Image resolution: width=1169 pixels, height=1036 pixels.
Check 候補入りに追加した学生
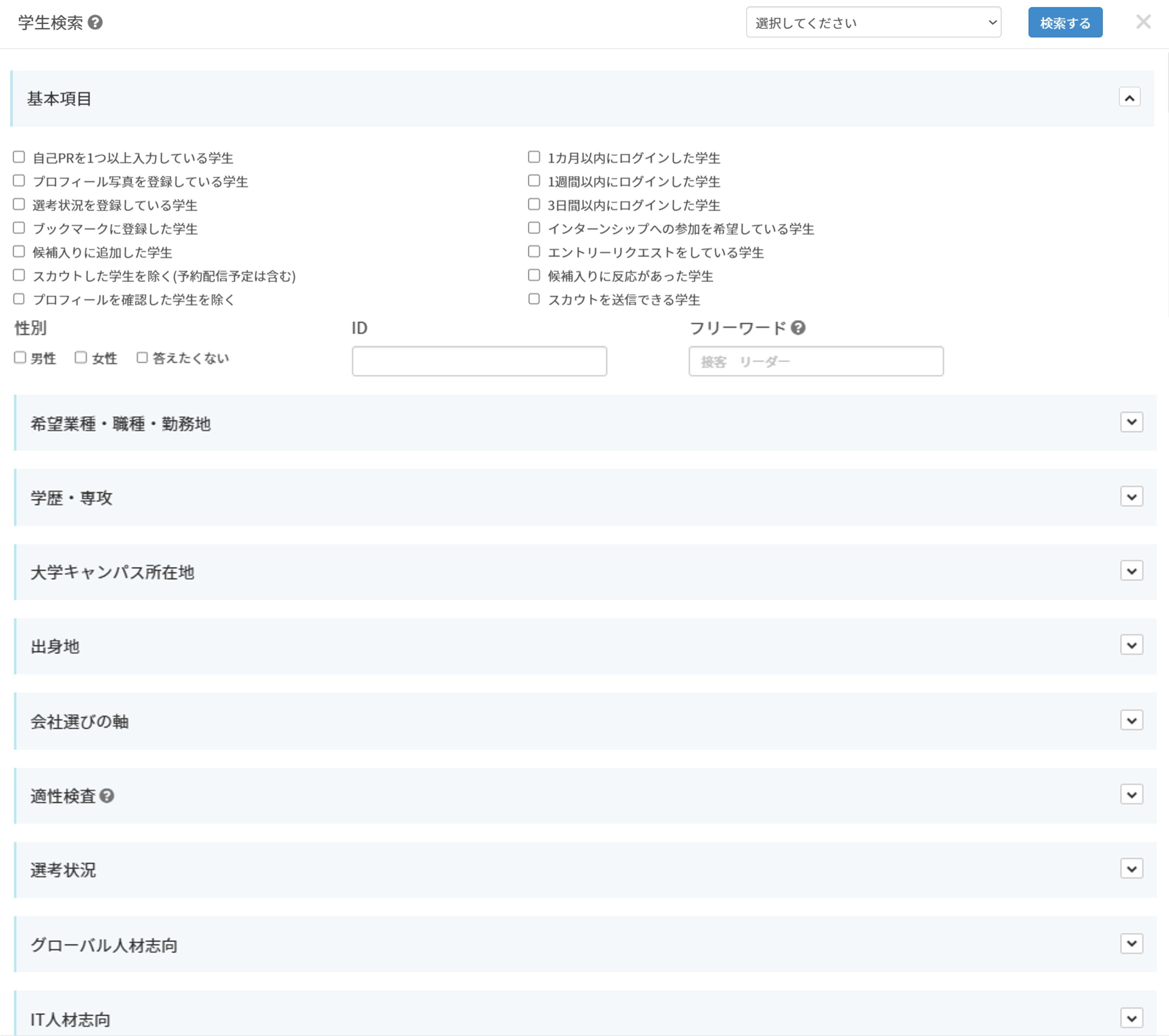point(19,251)
